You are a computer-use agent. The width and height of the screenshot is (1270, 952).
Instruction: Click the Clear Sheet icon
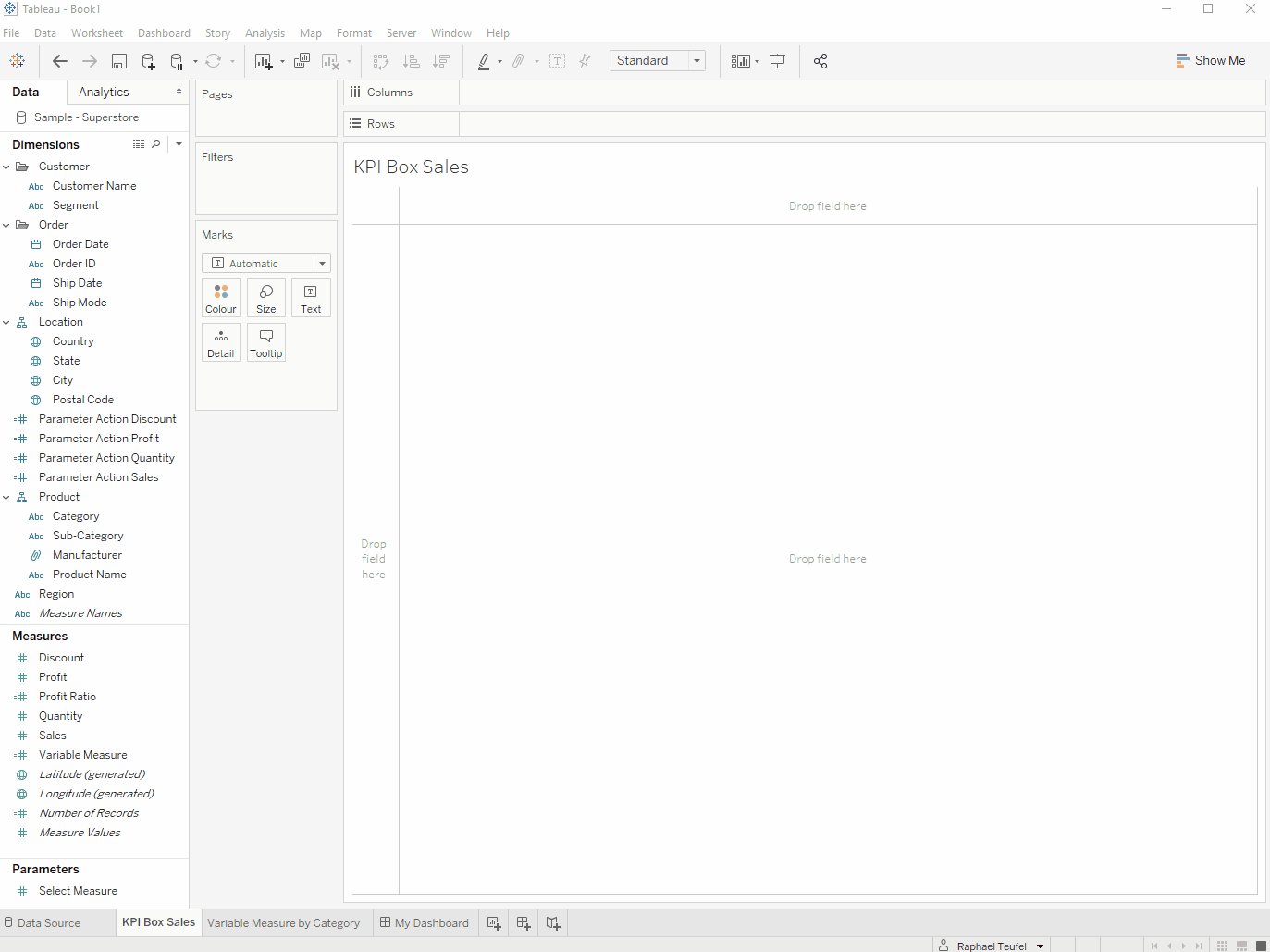330,61
